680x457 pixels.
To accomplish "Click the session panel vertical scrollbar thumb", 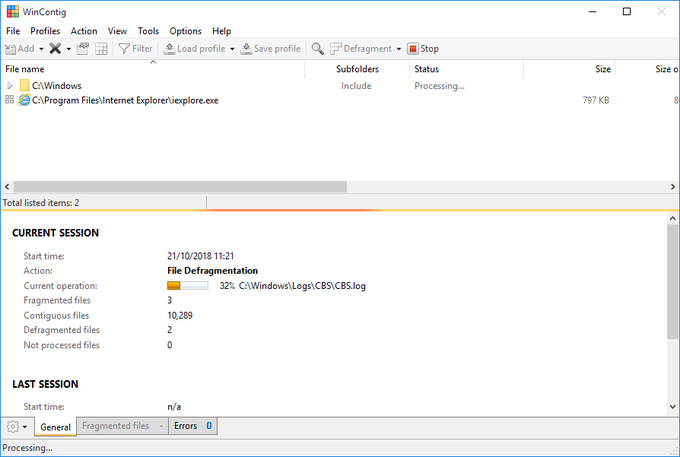I will [x=673, y=282].
